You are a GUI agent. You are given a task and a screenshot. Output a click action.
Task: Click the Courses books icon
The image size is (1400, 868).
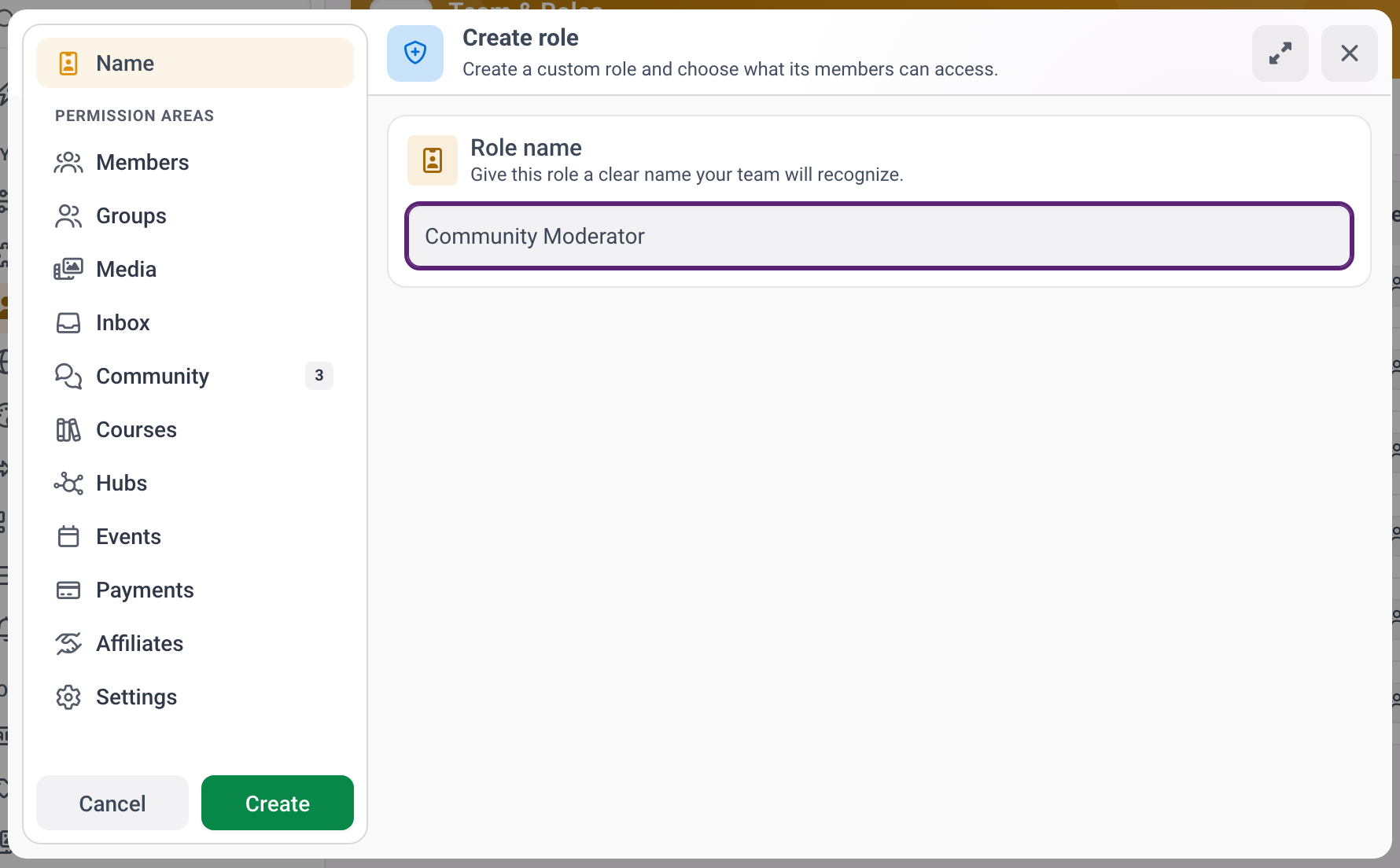click(68, 430)
